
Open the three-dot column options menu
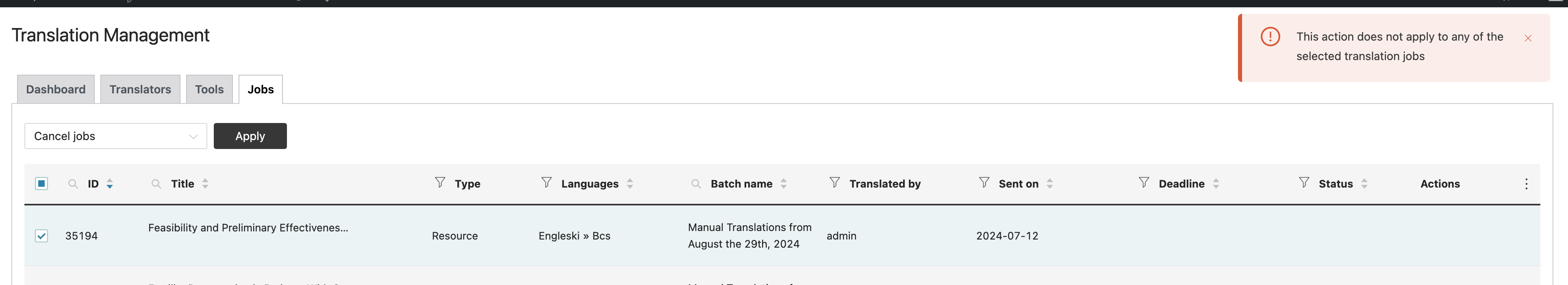coord(1527,184)
